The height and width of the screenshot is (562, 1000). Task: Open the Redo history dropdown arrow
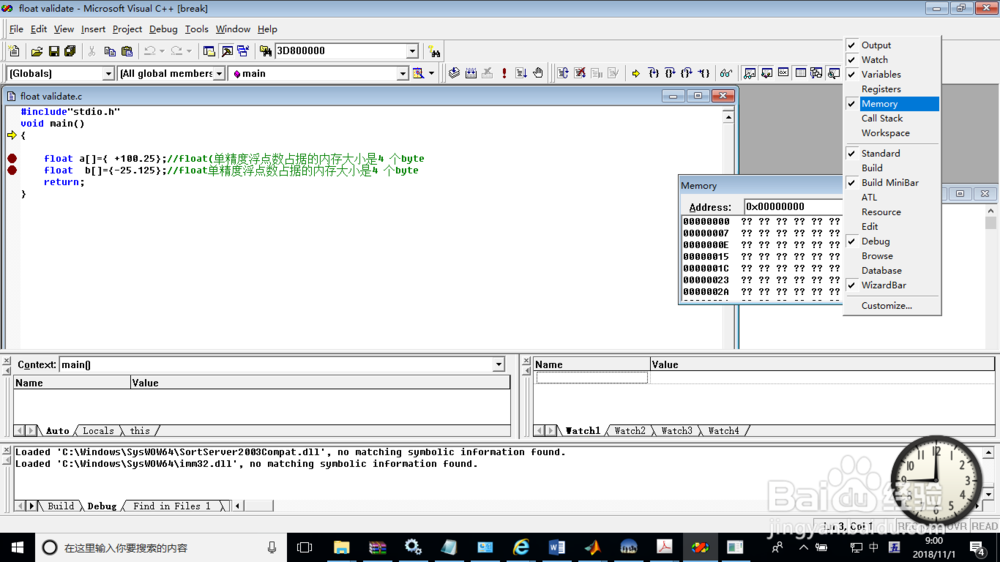189,51
